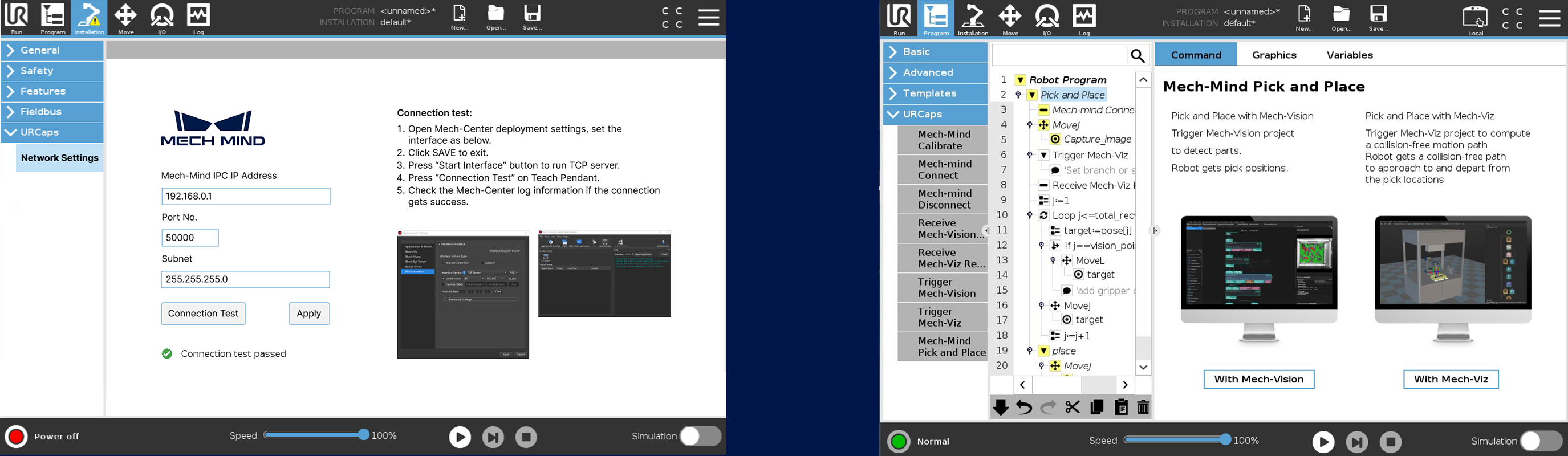1568x456 pixels.
Task: Select Network Settings in the URCaps list
Action: [x=60, y=158]
